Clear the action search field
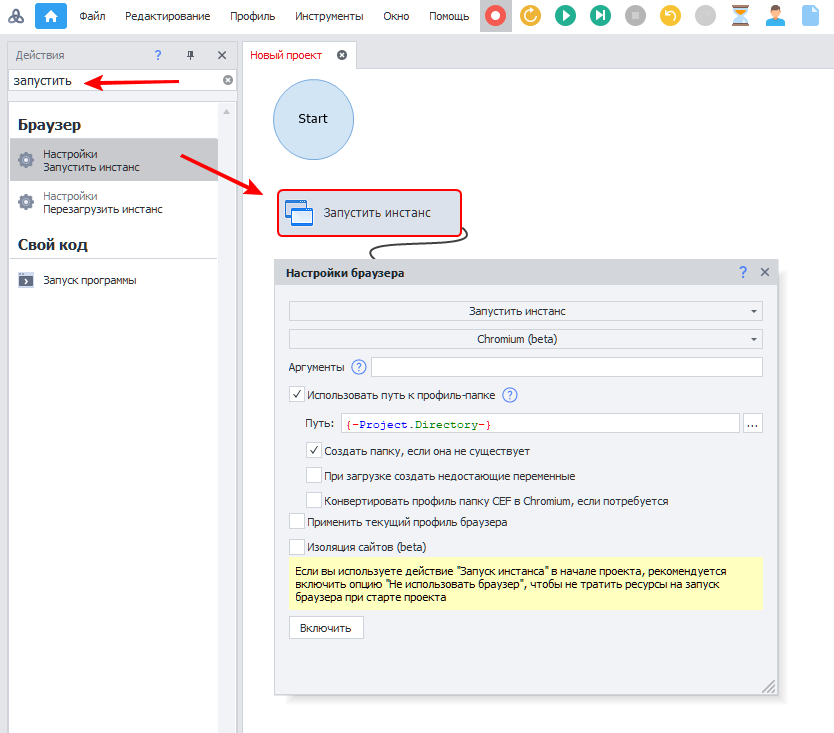The image size is (834, 733). (x=228, y=80)
